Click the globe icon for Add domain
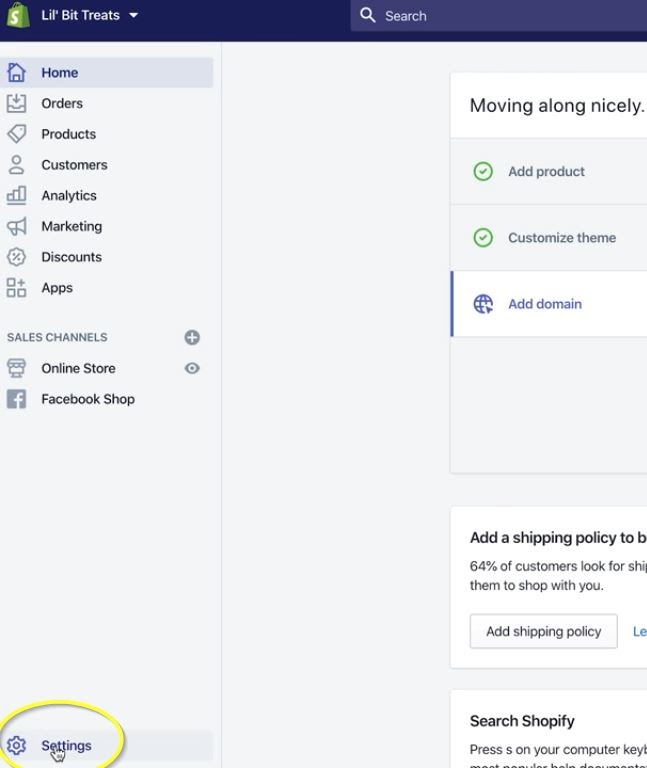Viewport: 647px width, 768px height. tap(483, 304)
